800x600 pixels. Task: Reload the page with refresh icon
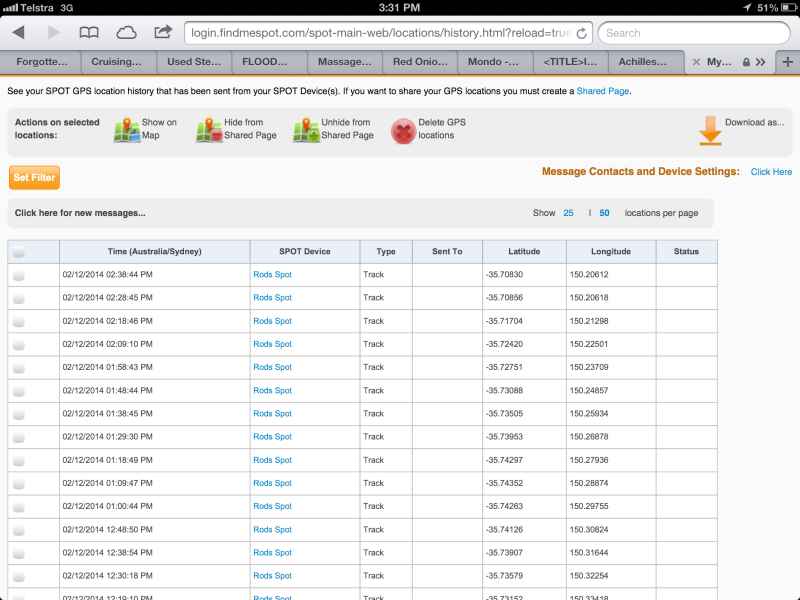click(x=582, y=32)
